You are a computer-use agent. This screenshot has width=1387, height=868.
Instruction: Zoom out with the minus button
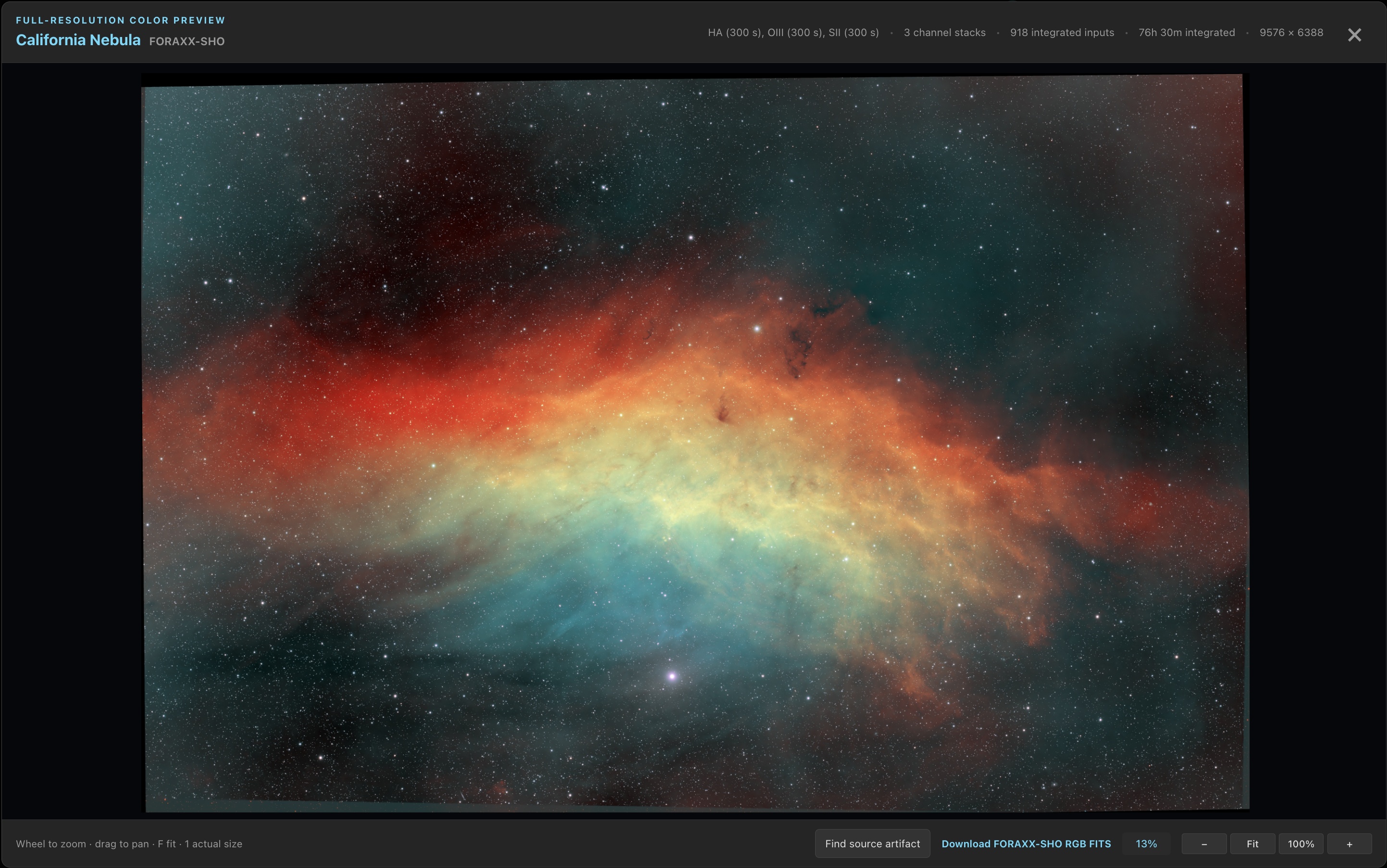coord(1204,843)
